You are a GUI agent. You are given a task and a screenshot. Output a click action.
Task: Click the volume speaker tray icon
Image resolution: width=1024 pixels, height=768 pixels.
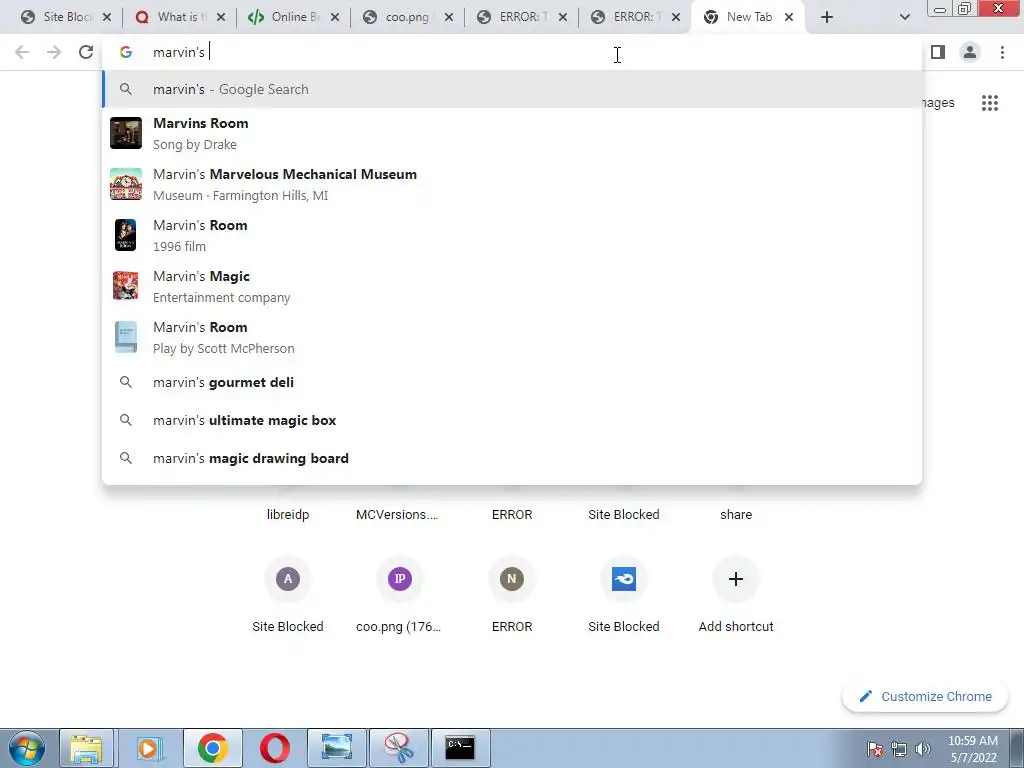[923, 749]
